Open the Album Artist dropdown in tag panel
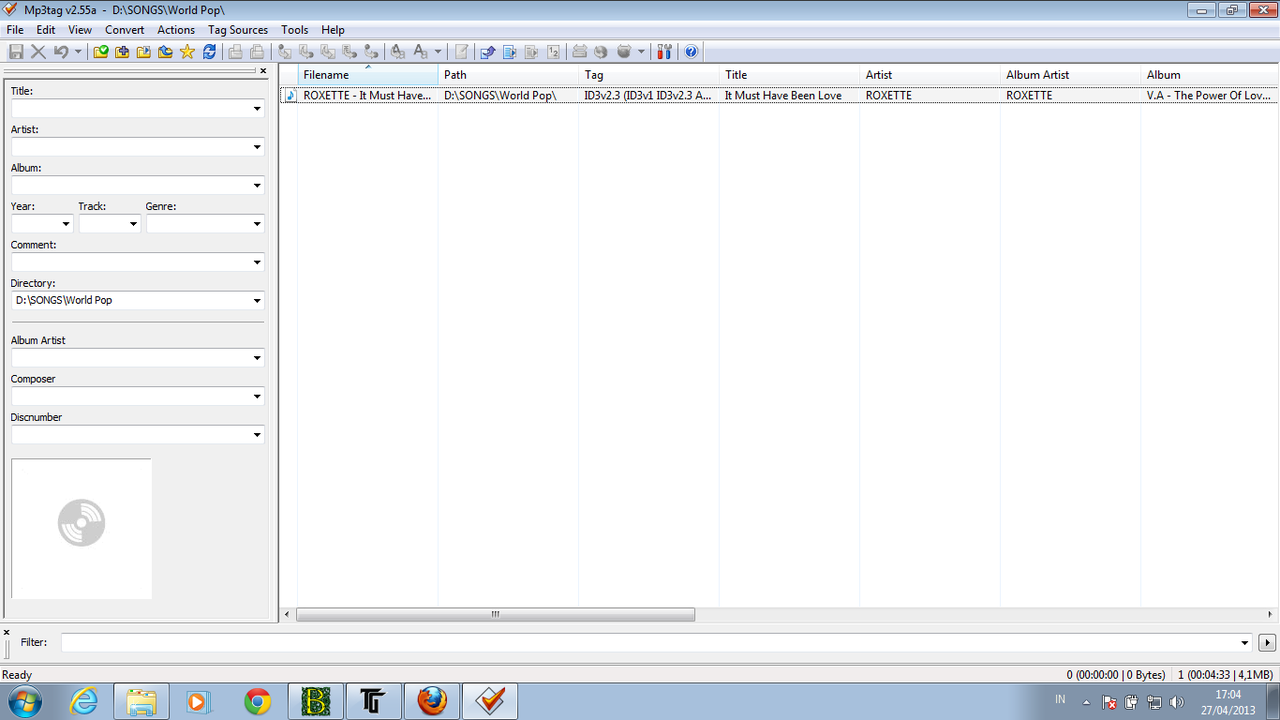Viewport: 1280px width, 720px height. [x=257, y=358]
